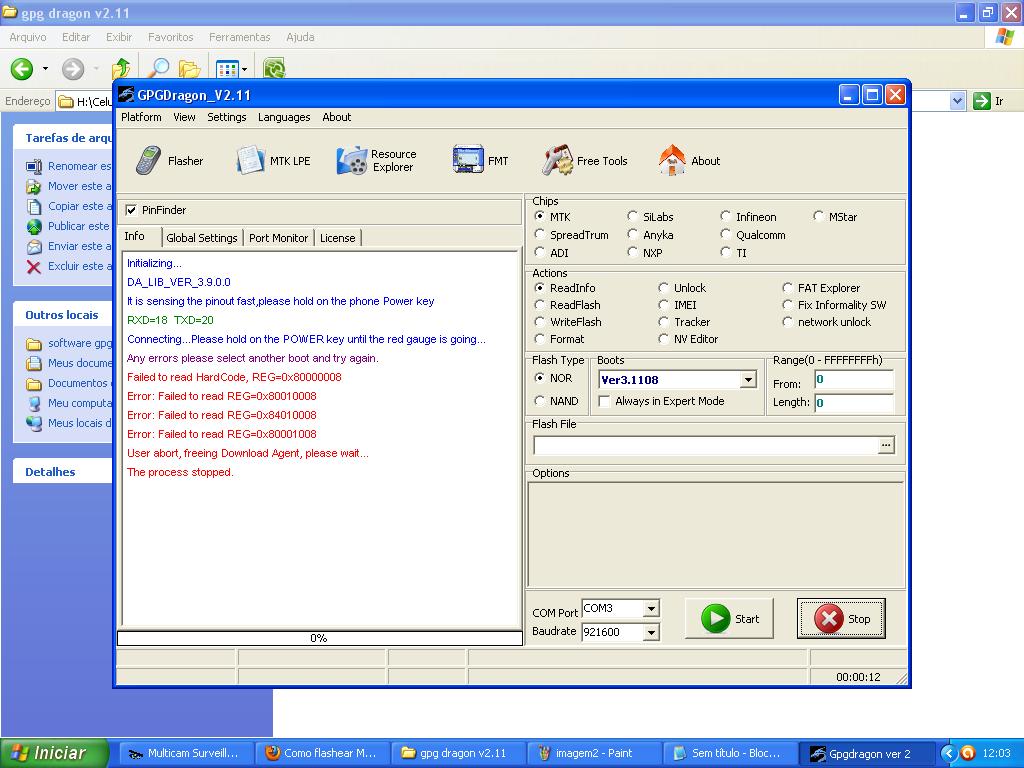Click the Search magnifier in Explorer toolbar

158,69
